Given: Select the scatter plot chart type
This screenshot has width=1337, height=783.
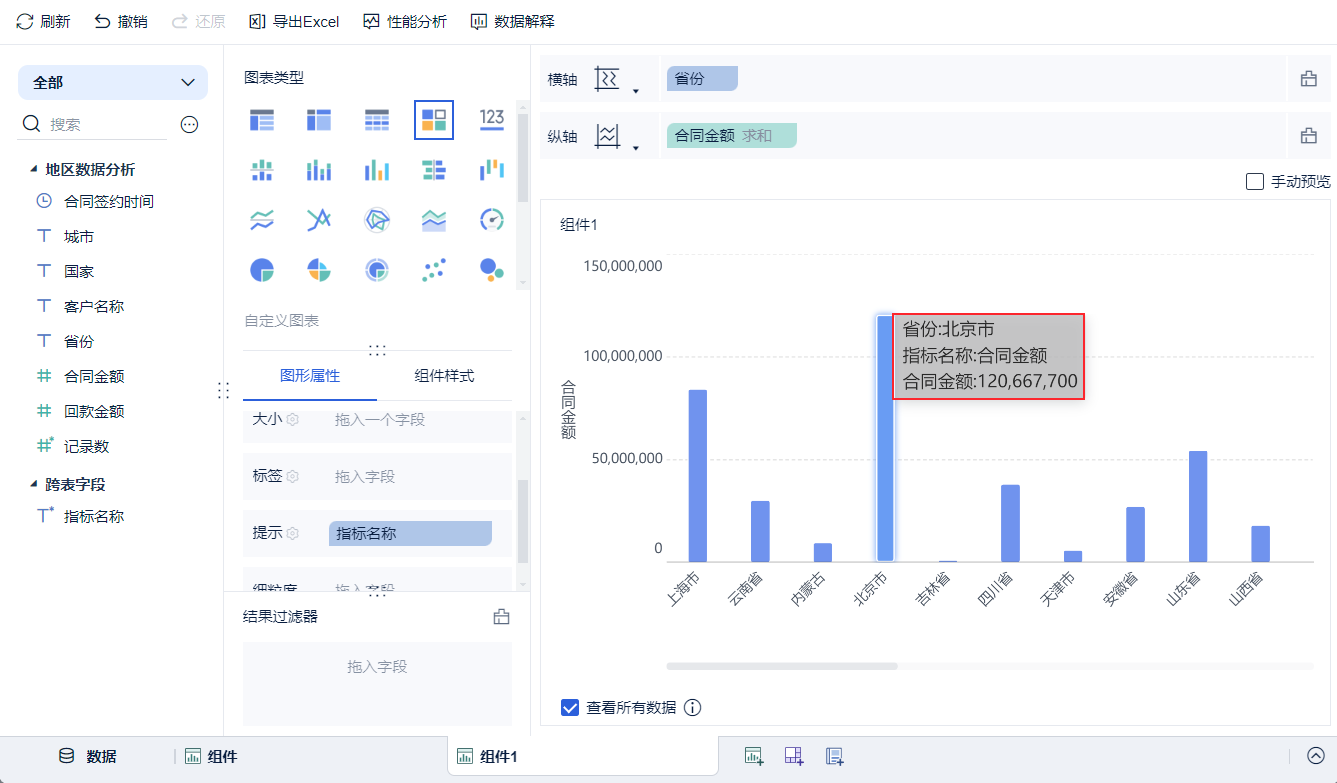Looking at the screenshot, I should [434, 268].
